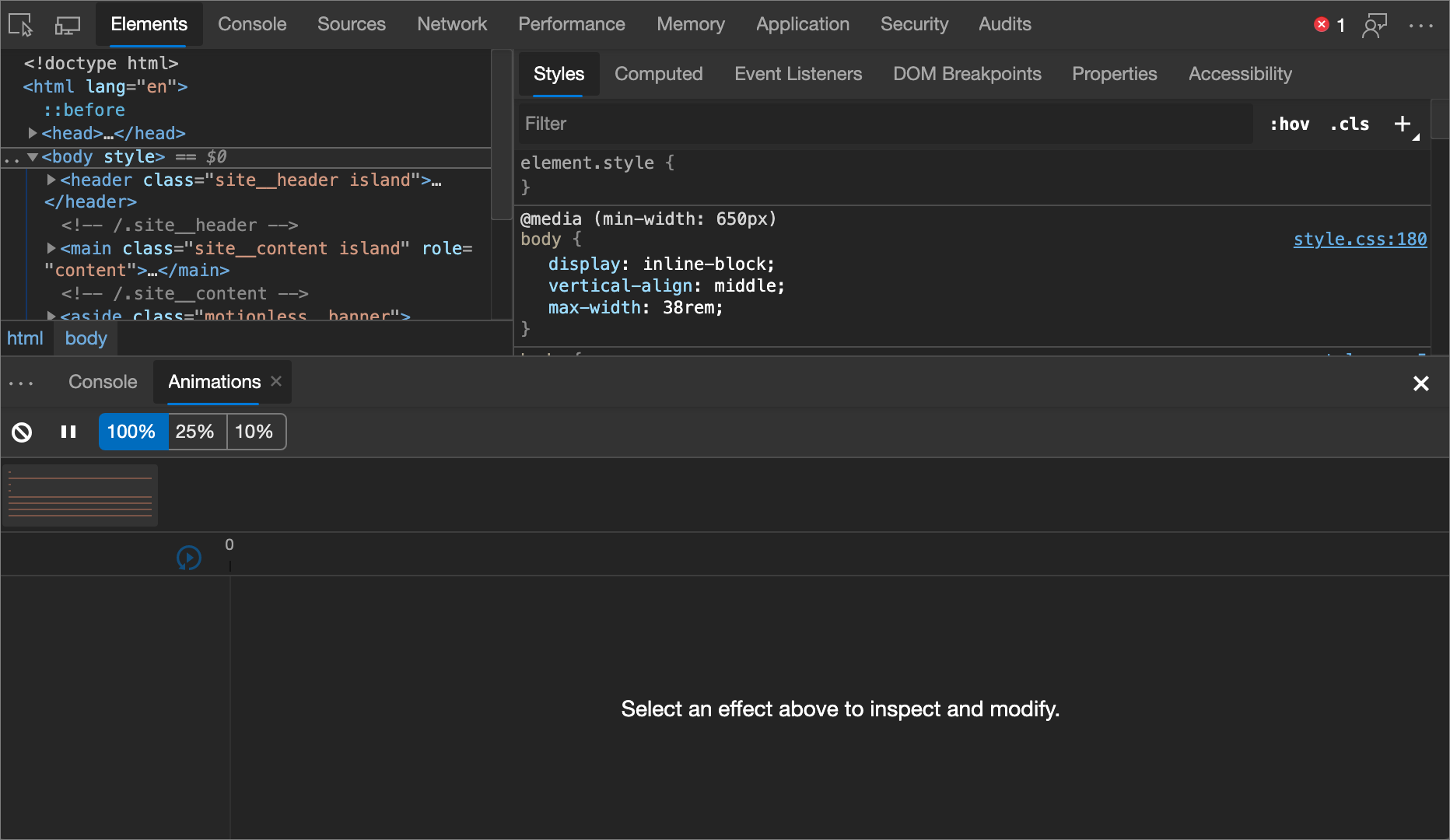Toggle the device toolbar
The height and width of the screenshot is (840, 1450).
tap(67, 24)
